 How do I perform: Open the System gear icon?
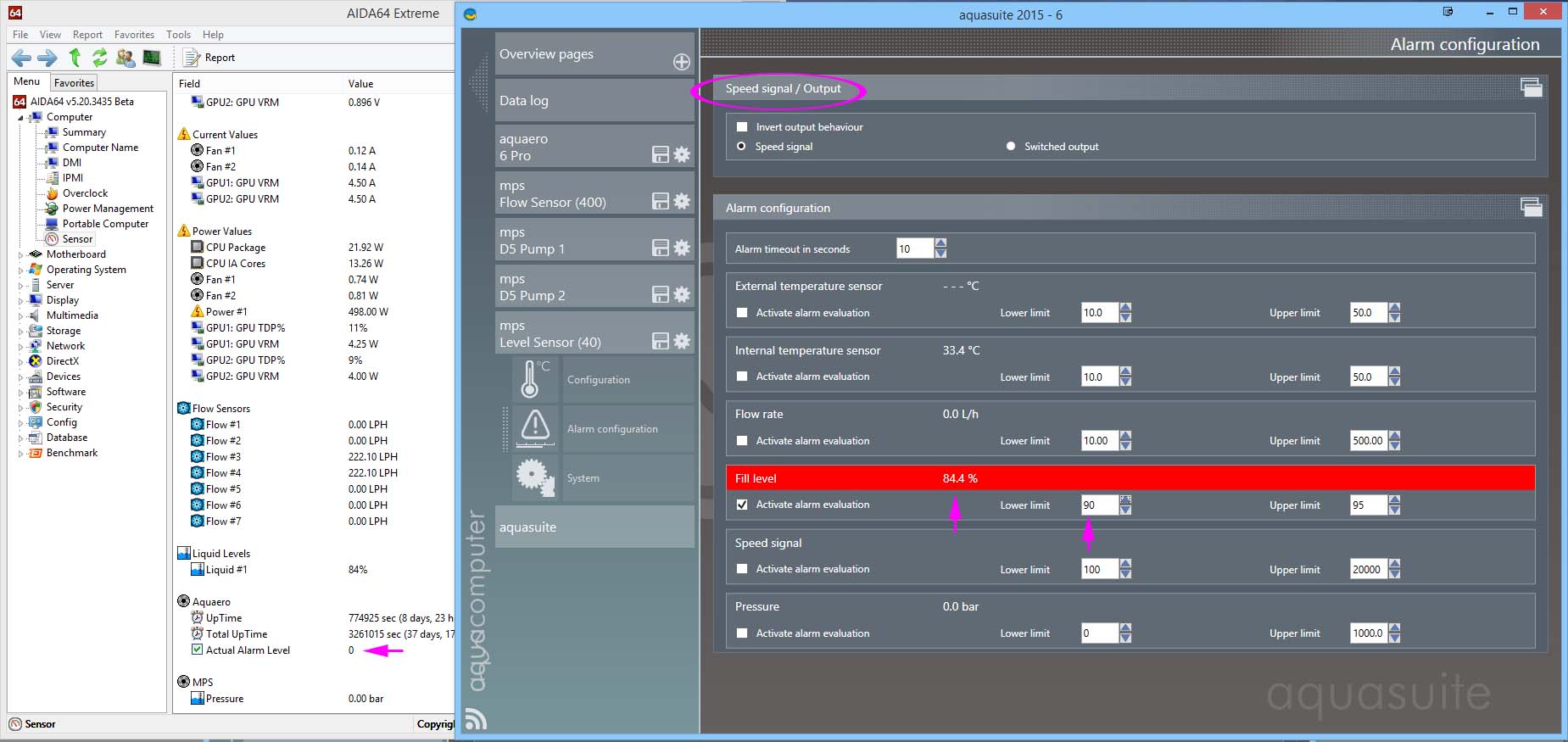coord(535,477)
